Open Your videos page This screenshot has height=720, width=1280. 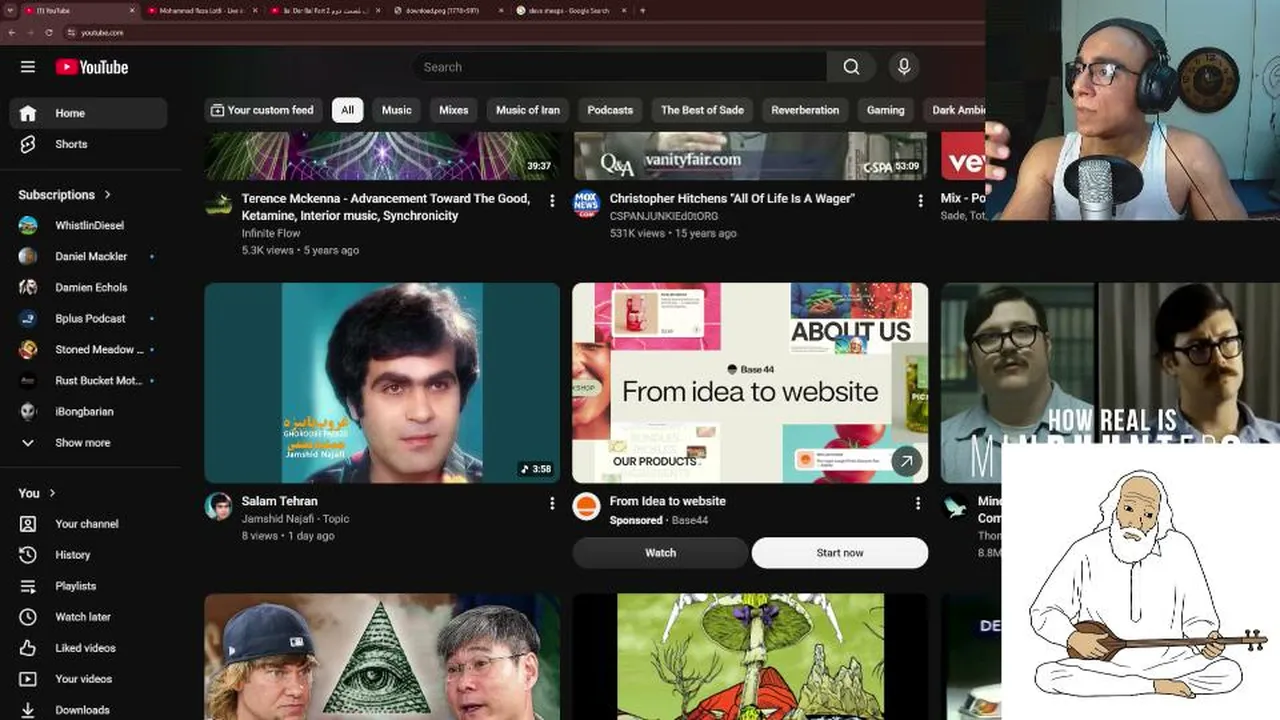pos(88,679)
